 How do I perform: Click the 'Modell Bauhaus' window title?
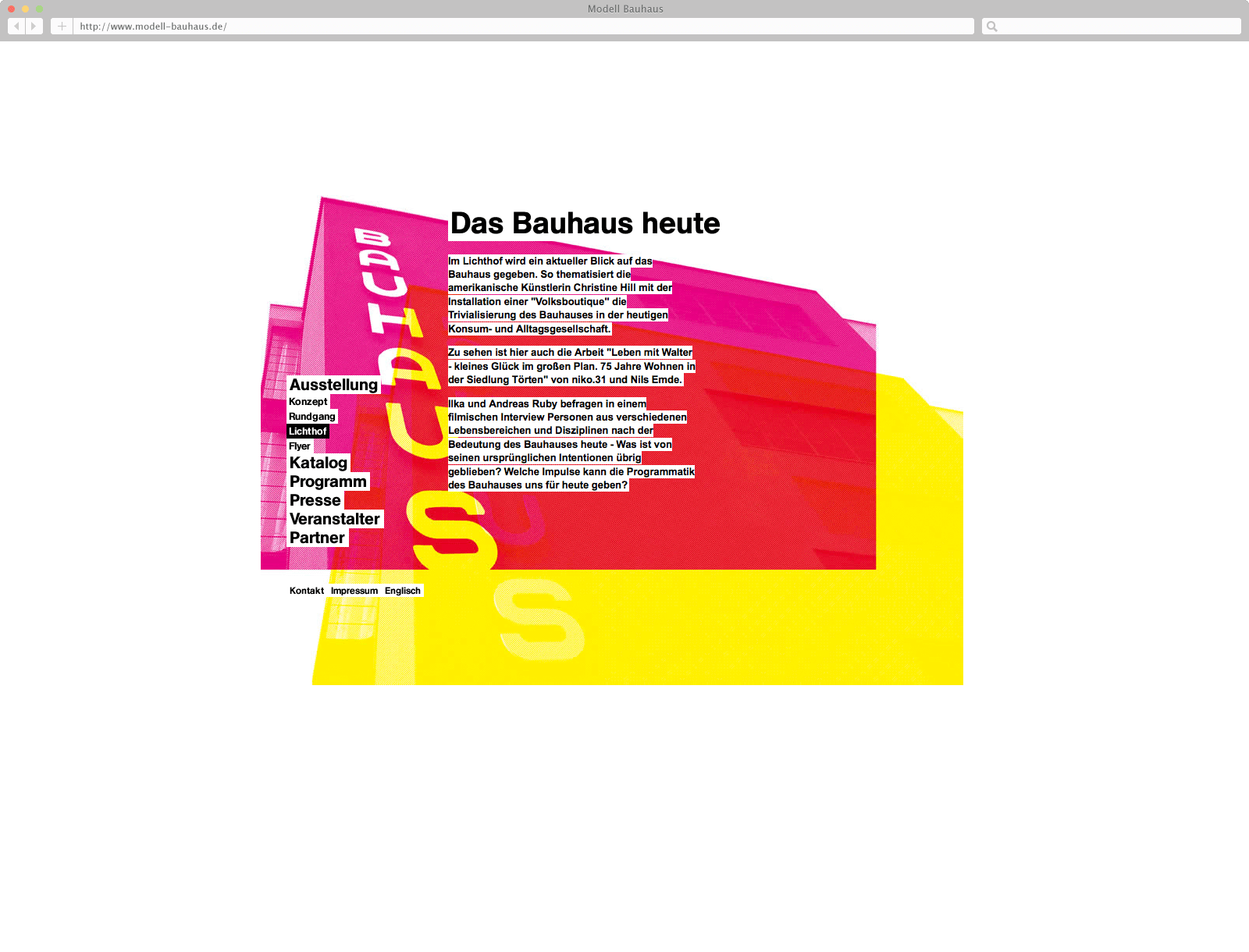point(625,9)
